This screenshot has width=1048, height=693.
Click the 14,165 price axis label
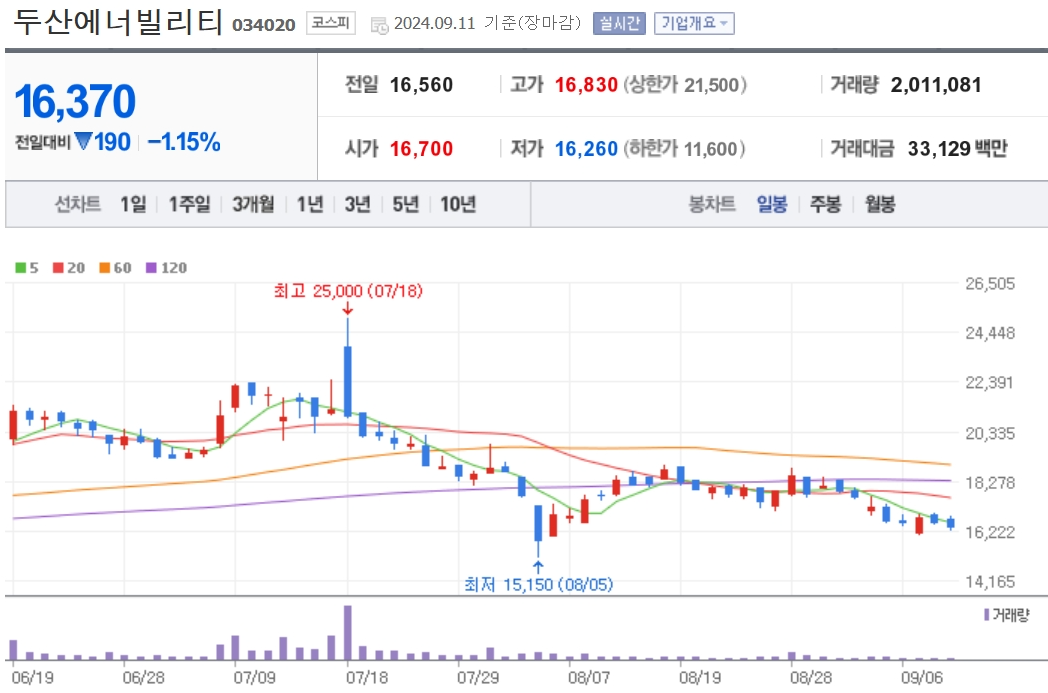pyautogui.click(x=990, y=581)
